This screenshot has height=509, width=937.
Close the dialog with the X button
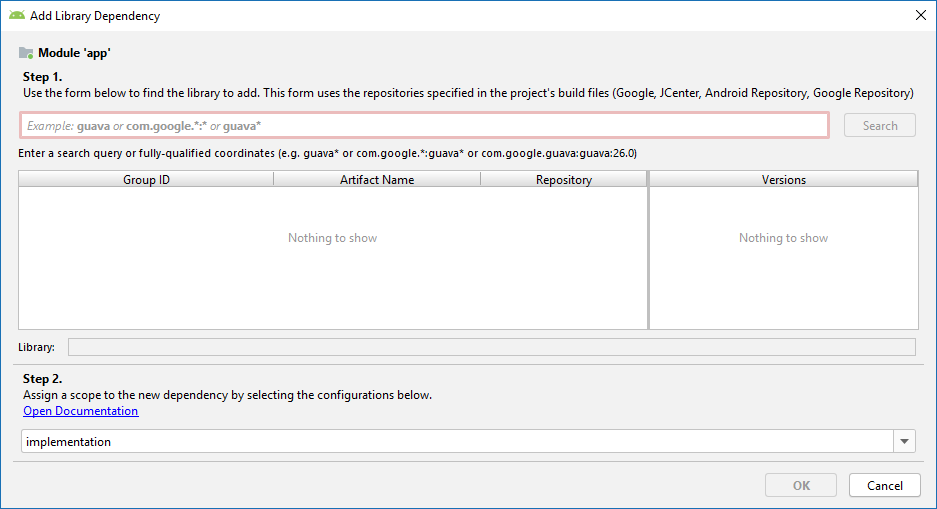tap(921, 16)
